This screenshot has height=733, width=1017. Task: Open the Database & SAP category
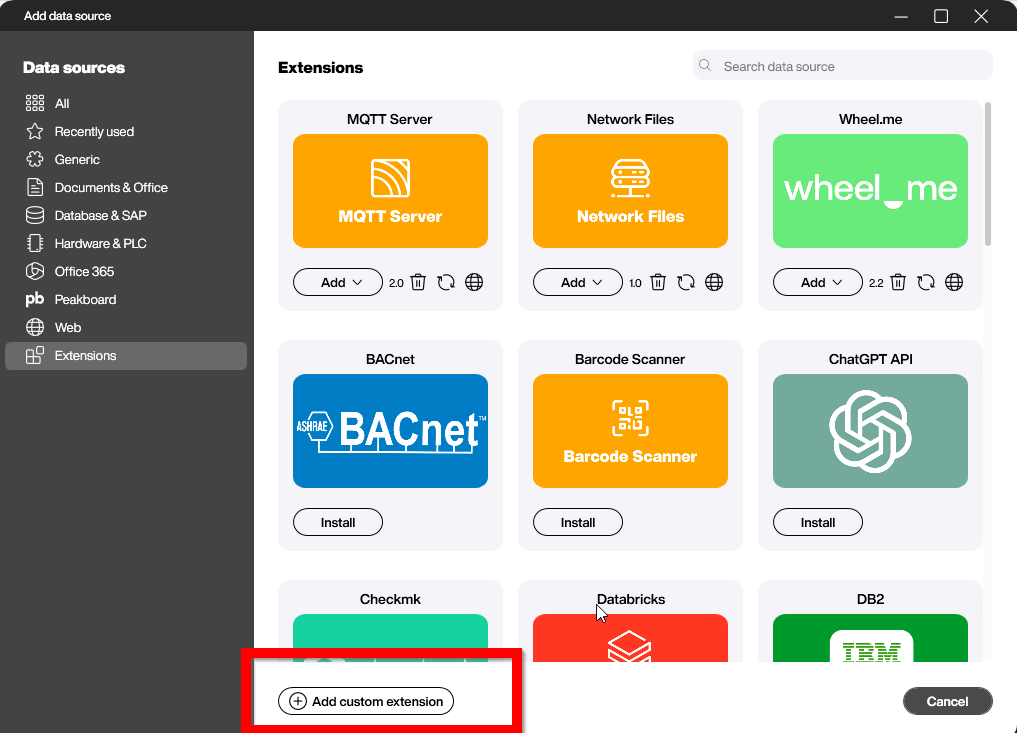coord(100,215)
